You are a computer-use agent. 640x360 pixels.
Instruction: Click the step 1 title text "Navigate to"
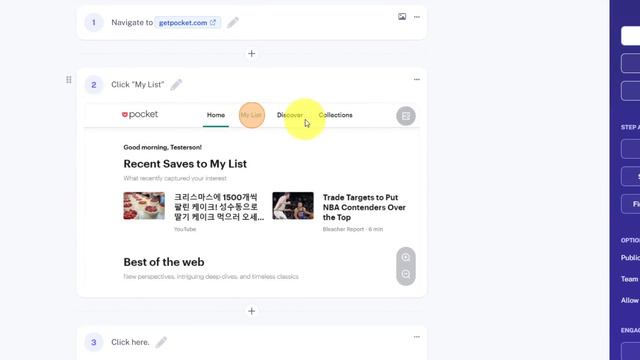(x=132, y=22)
